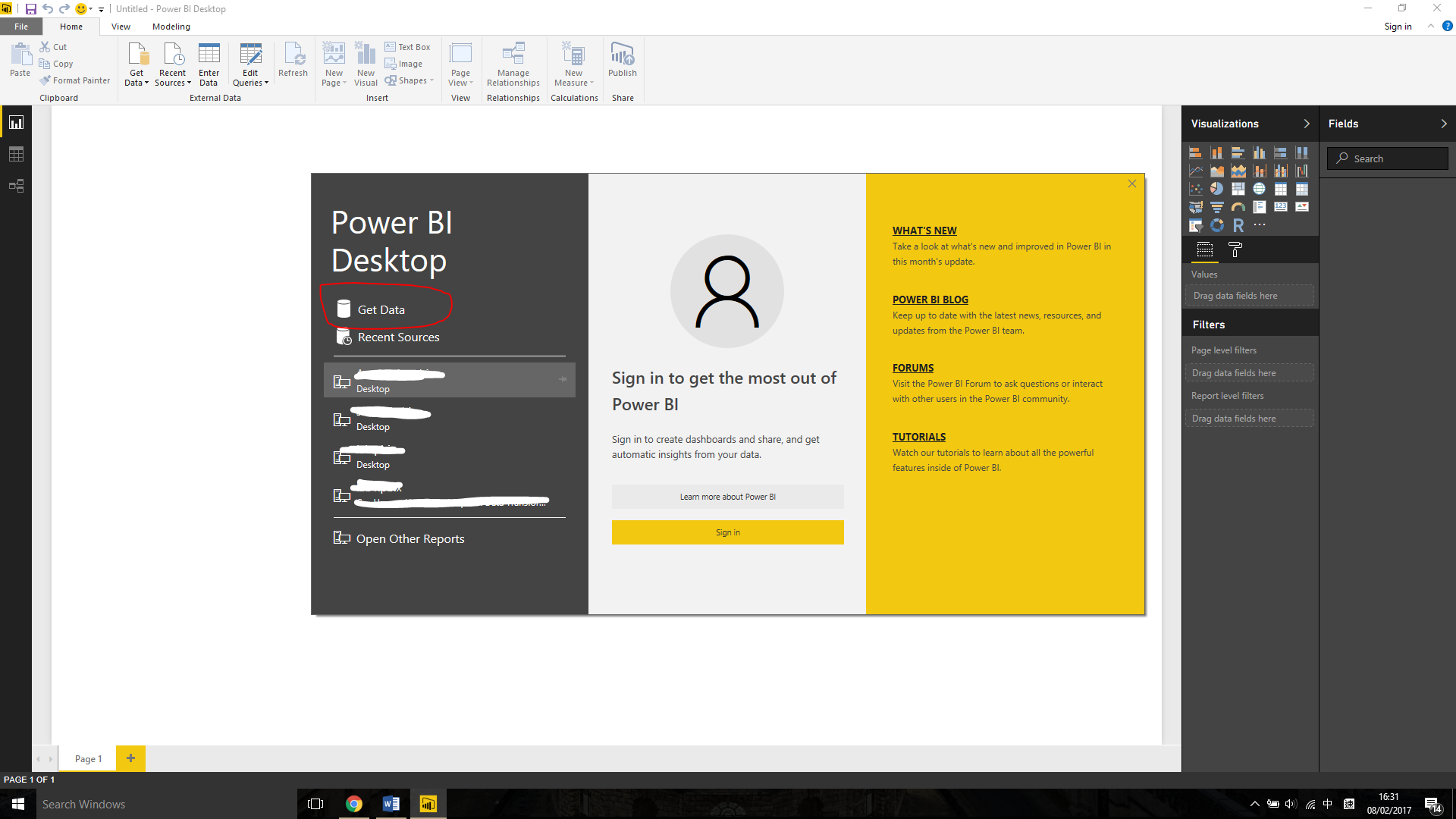
Task: Click the Fields Search box
Action: (1387, 158)
